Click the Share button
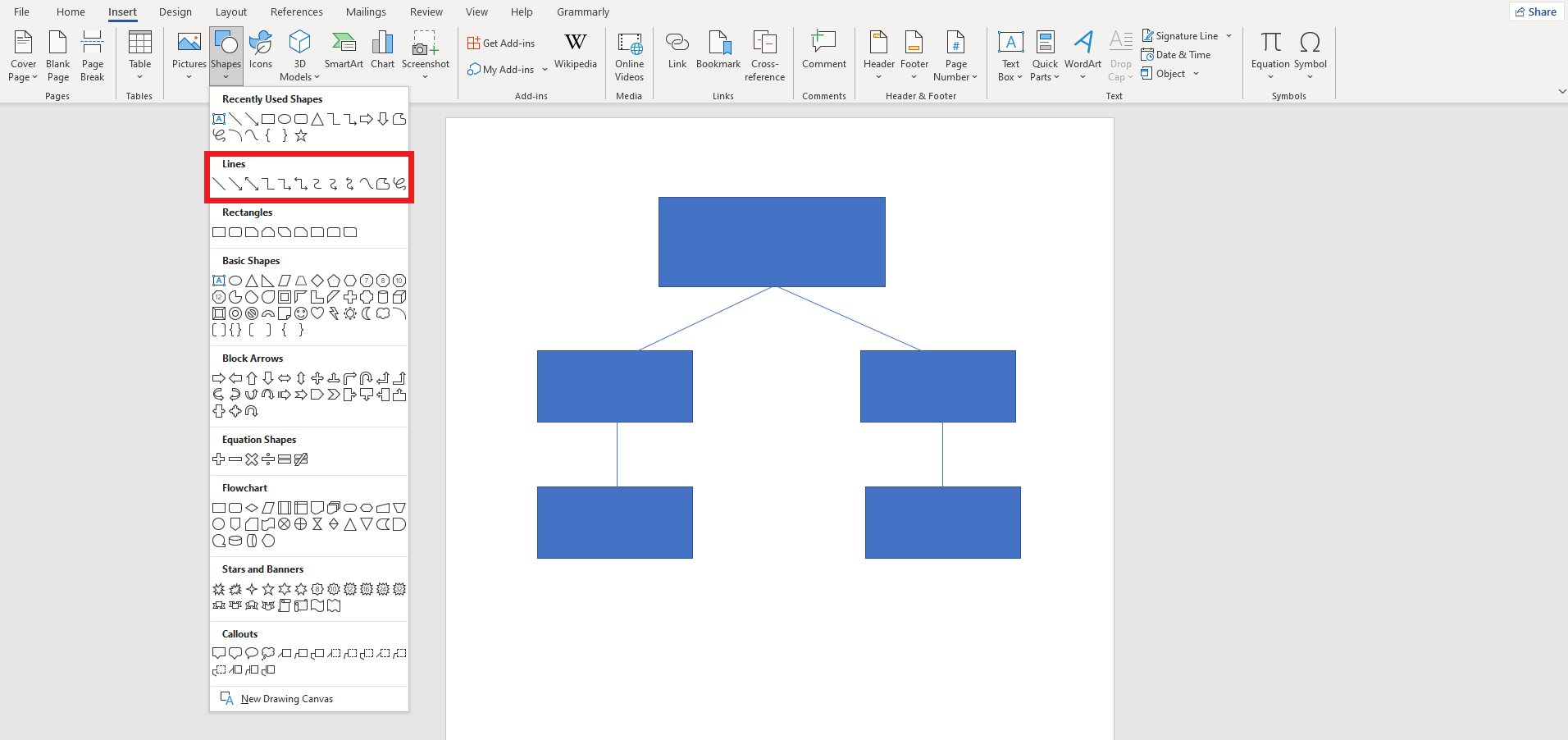This screenshot has height=740, width=1568. (1536, 11)
